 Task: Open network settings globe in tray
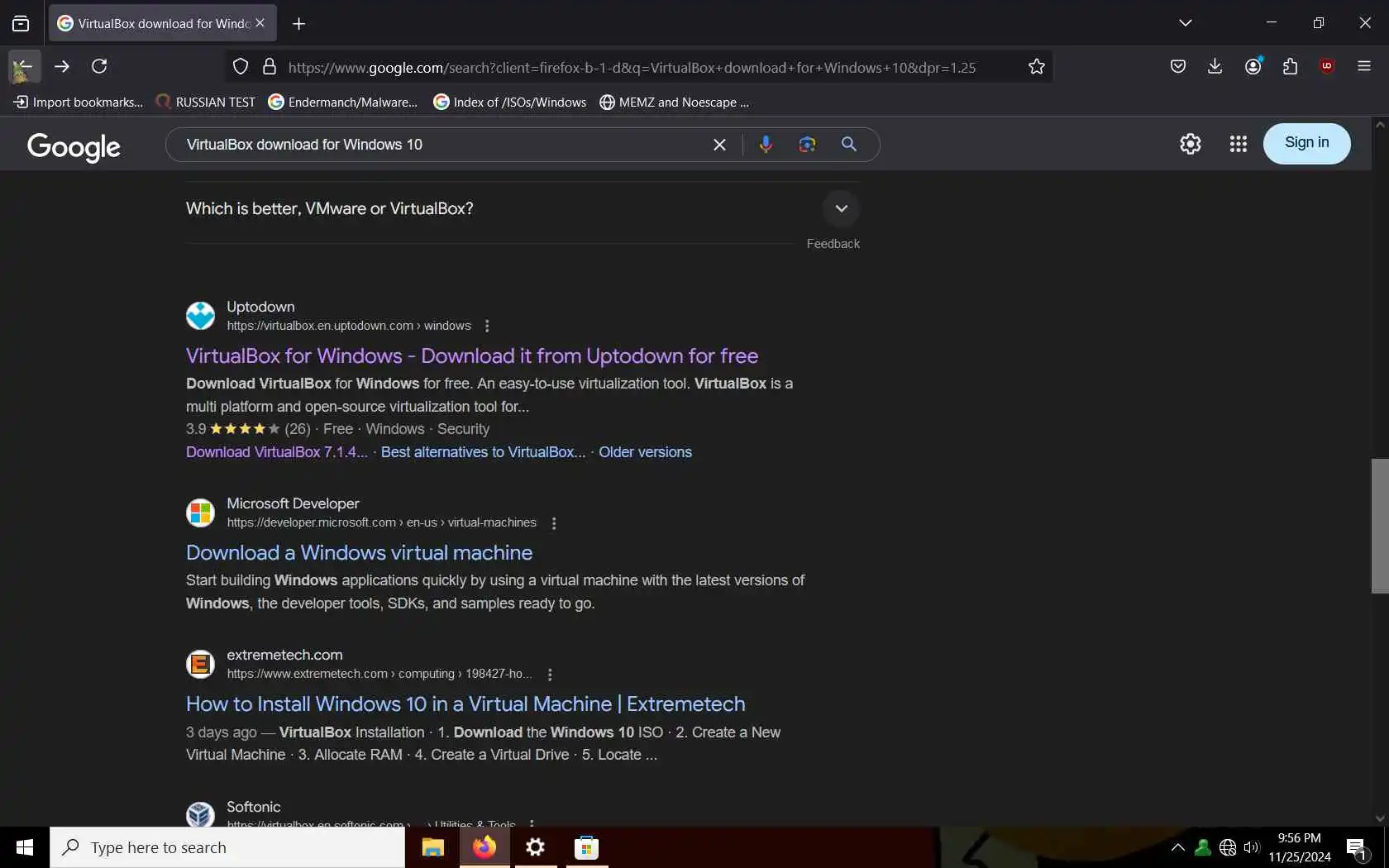1228,847
